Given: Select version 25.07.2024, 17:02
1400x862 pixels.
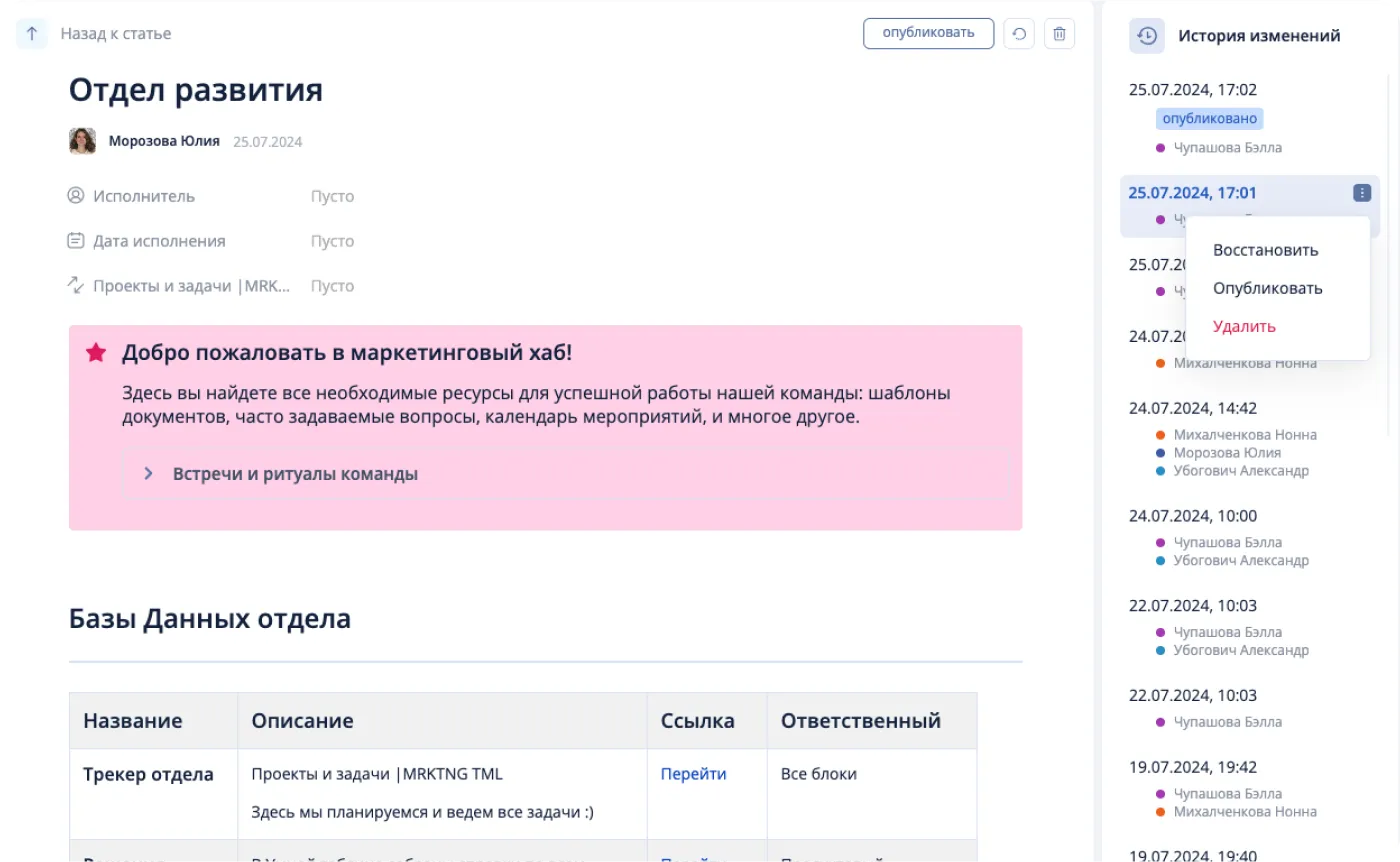Looking at the screenshot, I should point(1193,89).
